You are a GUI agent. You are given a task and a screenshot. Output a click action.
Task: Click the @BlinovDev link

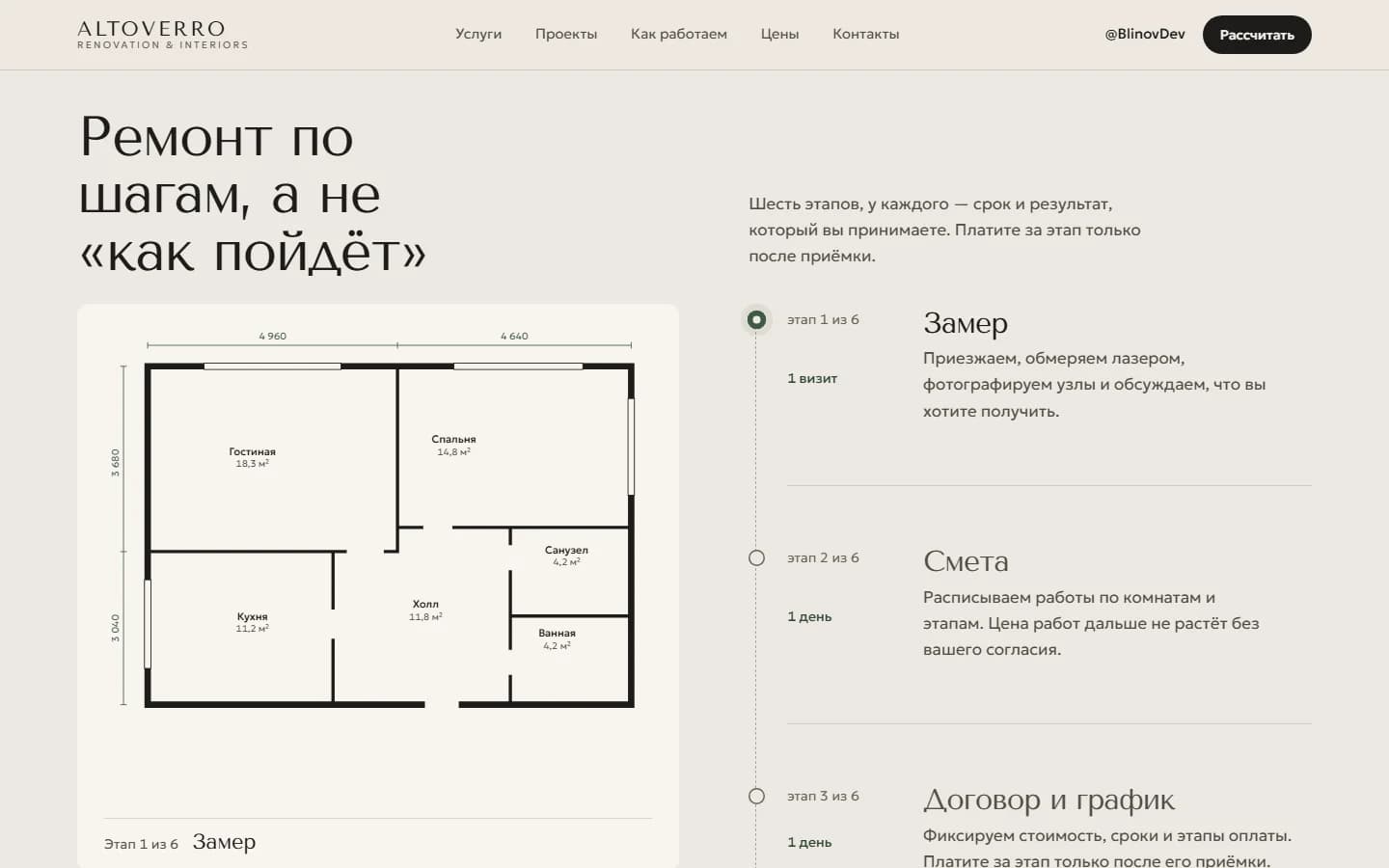click(x=1145, y=34)
